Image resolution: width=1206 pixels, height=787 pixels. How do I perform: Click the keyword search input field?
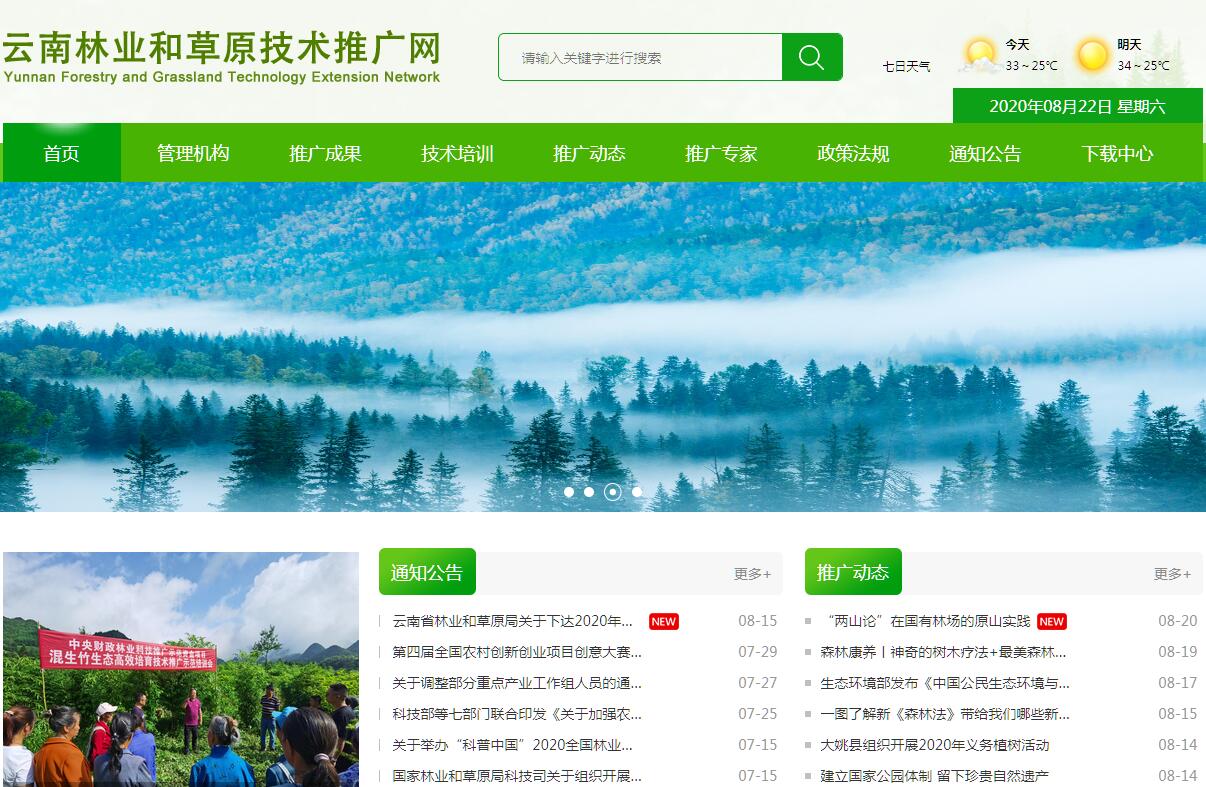pyautogui.click(x=640, y=57)
